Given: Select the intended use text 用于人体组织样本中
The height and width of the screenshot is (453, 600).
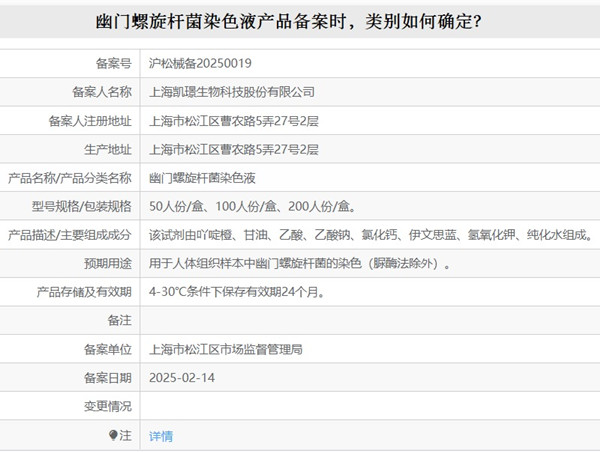Looking at the screenshot, I should point(202,264).
